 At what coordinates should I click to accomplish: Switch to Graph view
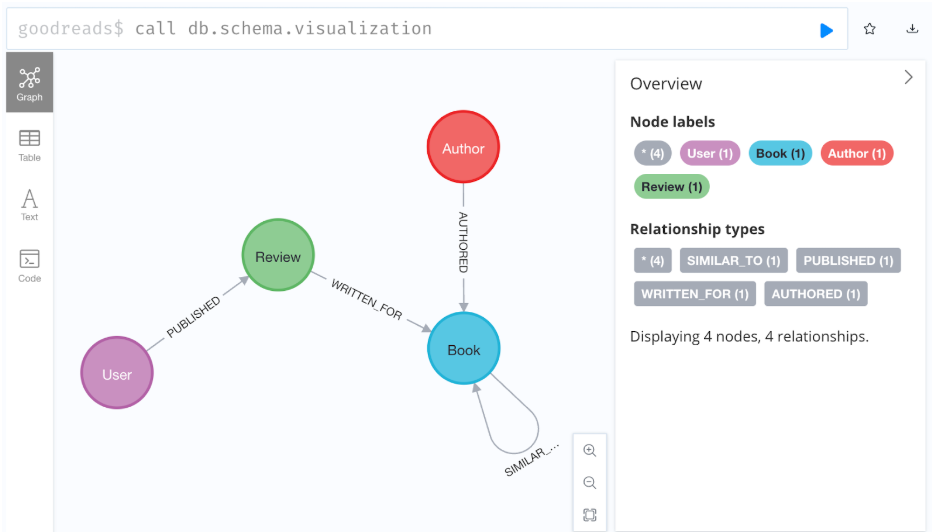pyautogui.click(x=29, y=83)
